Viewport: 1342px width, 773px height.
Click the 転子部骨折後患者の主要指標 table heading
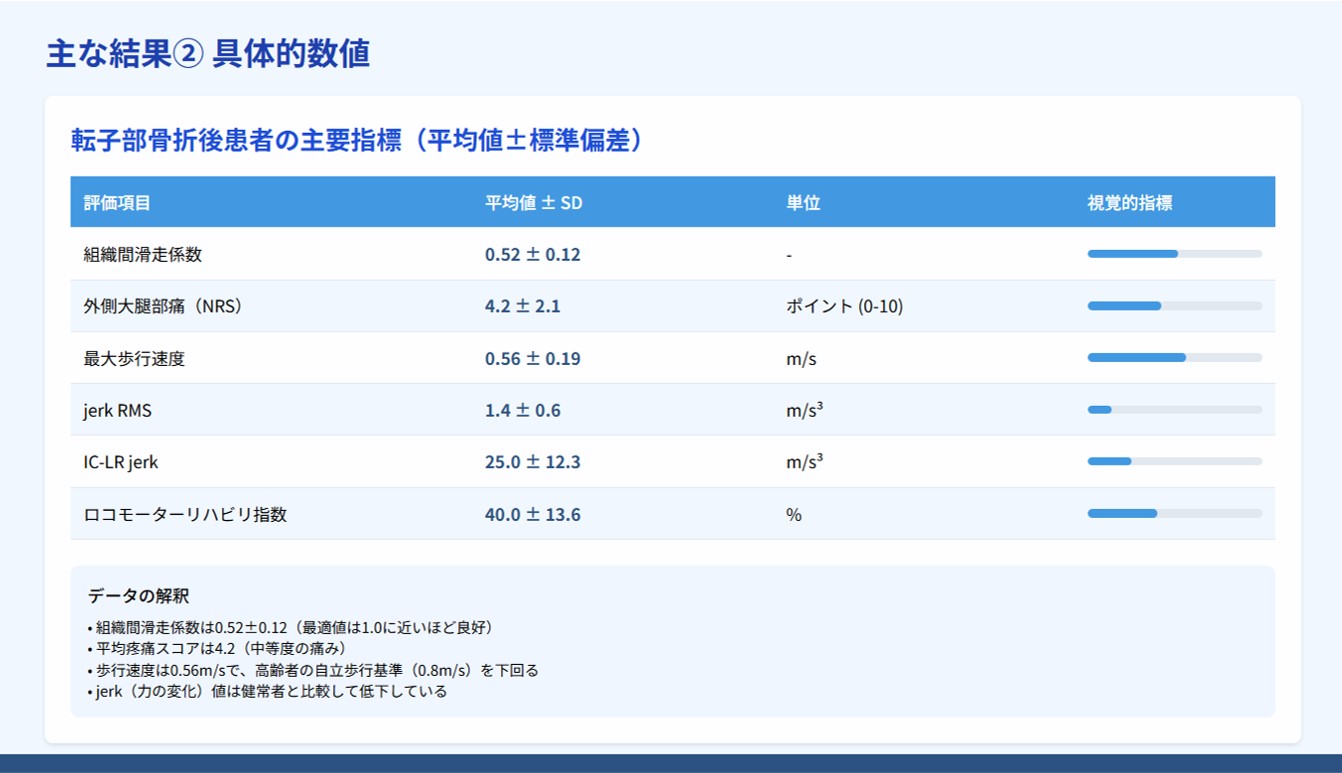[x=357, y=141]
